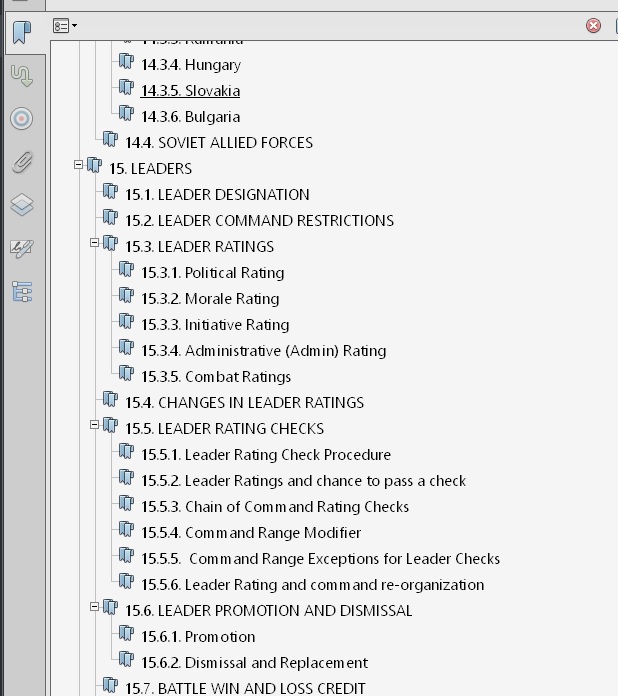Navigate to 15.3.2. Morale Rating
Viewport: 618px width, 696px height.
click(210, 299)
